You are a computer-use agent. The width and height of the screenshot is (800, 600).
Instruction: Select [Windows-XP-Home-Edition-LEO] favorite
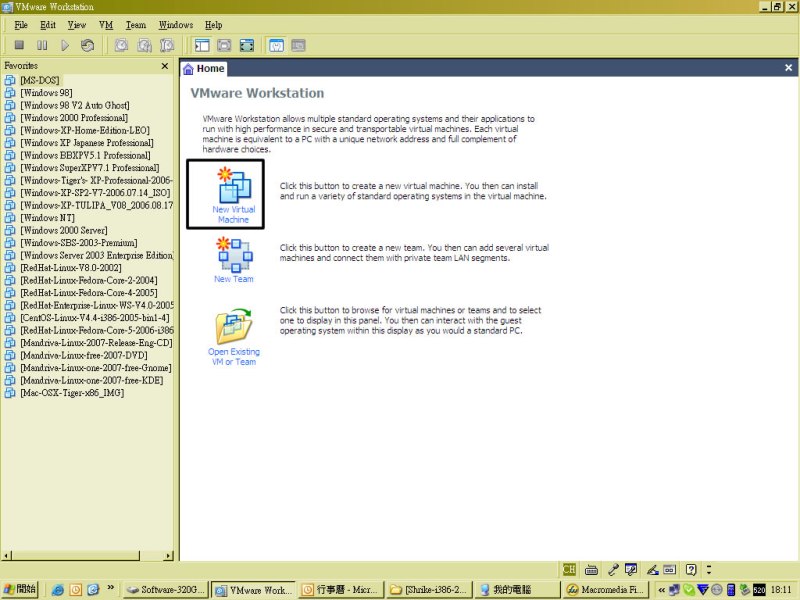click(85, 130)
